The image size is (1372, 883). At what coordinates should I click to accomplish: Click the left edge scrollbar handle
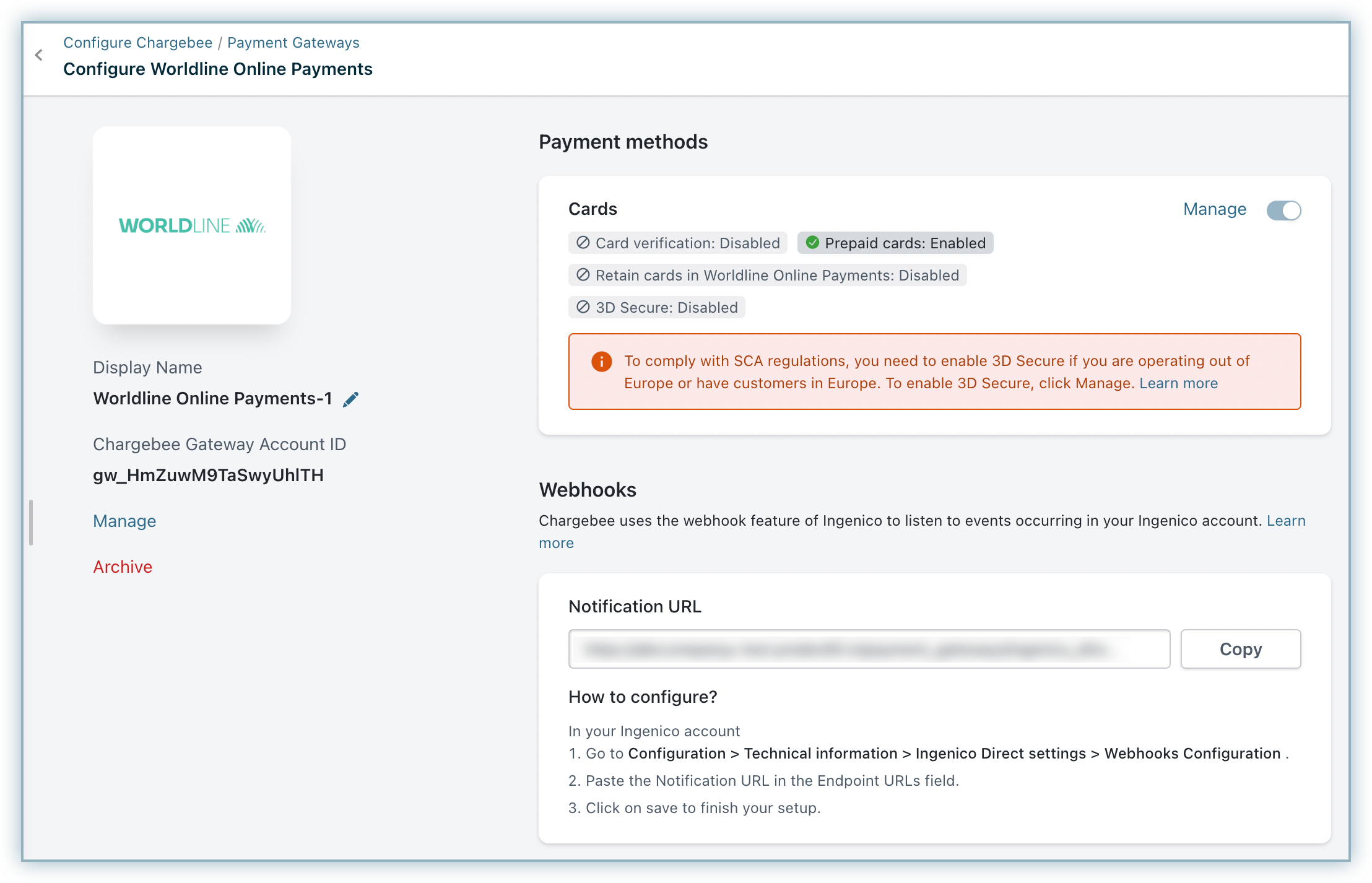[x=31, y=523]
